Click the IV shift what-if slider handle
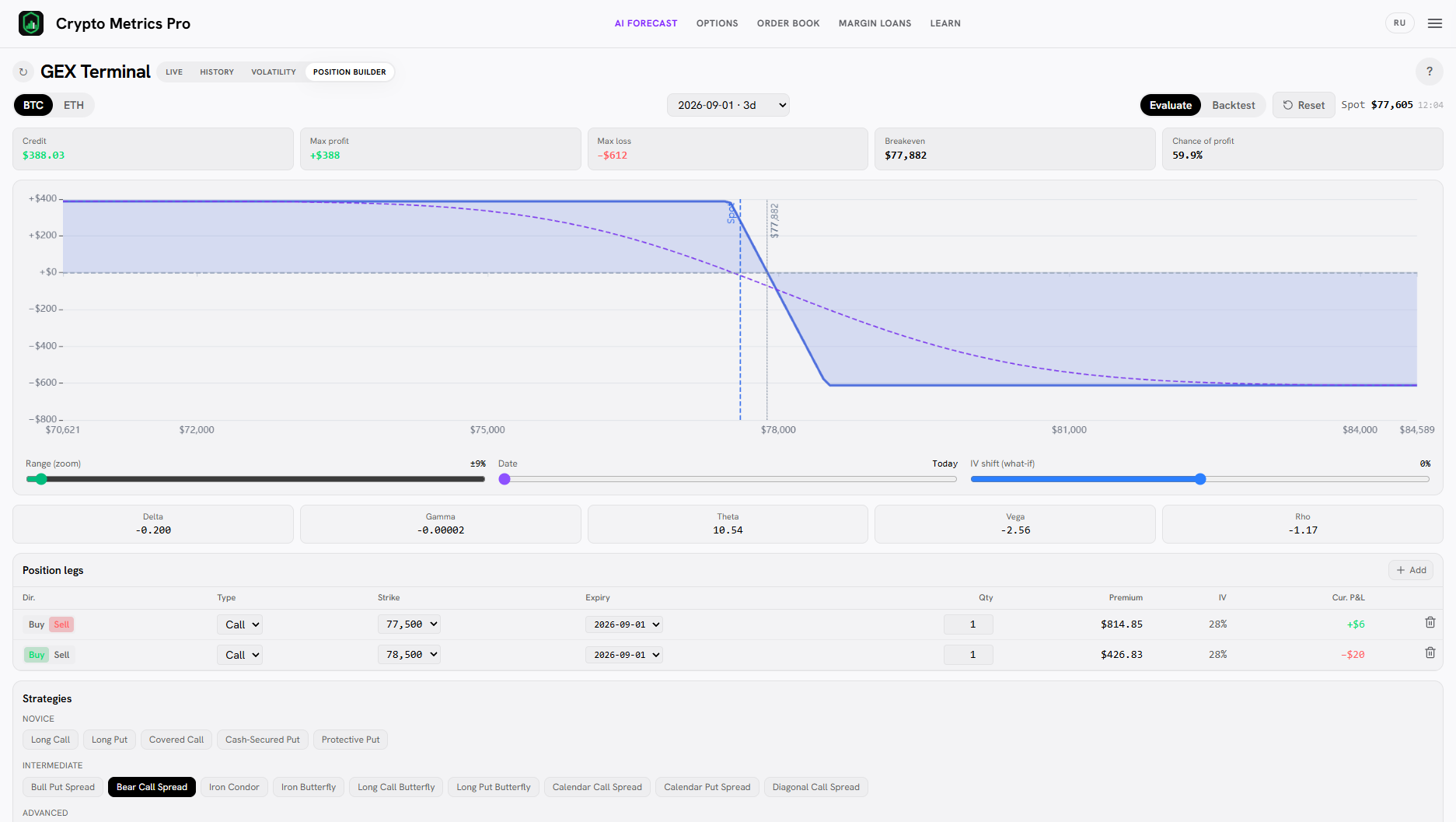 tap(1200, 479)
